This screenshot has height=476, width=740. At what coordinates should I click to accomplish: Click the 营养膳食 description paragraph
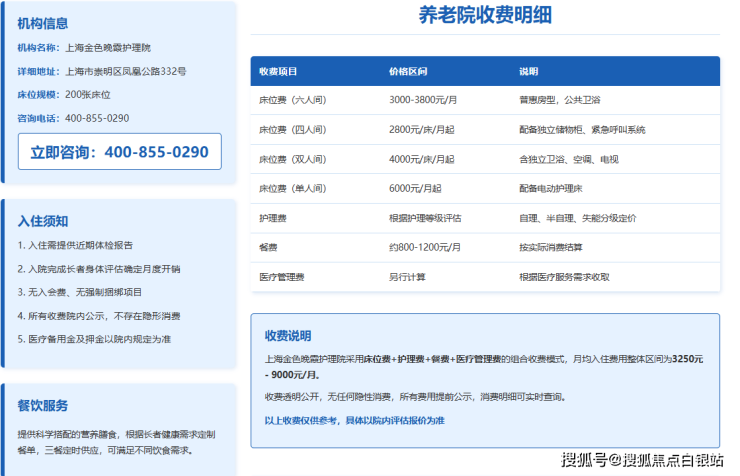pos(116,443)
